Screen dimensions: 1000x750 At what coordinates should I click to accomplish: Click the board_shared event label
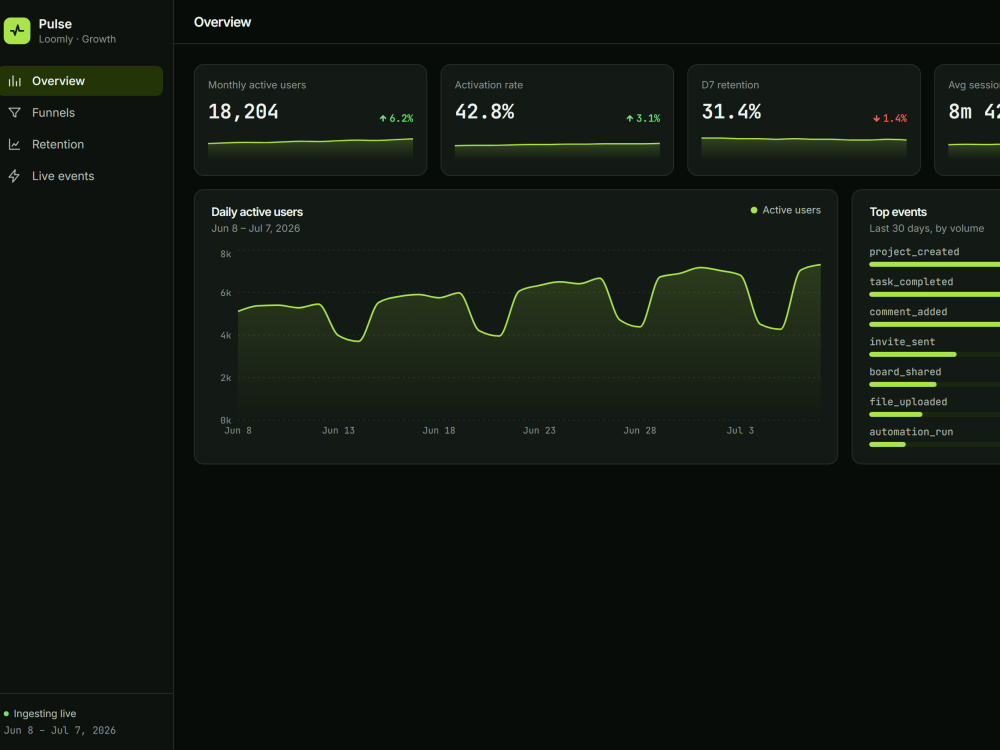tap(905, 372)
